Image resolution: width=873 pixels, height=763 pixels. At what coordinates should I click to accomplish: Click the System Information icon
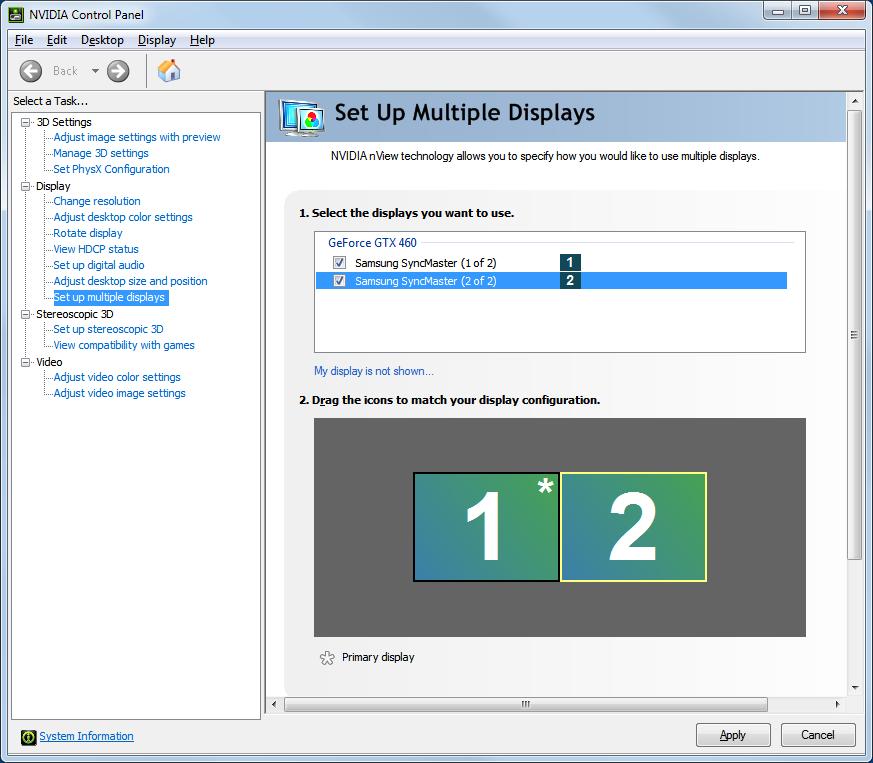click(28, 737)
